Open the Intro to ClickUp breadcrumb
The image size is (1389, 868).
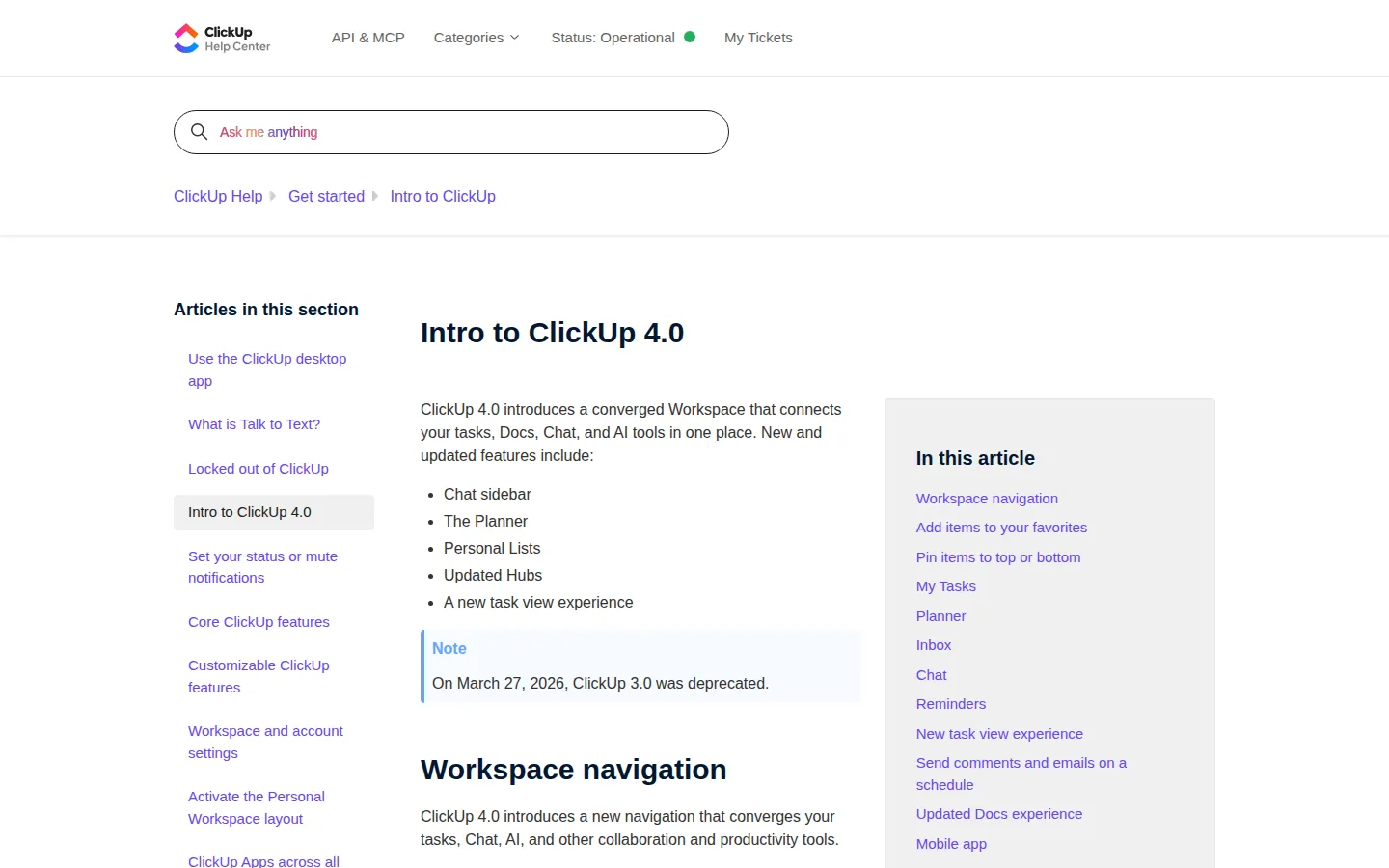443,196
